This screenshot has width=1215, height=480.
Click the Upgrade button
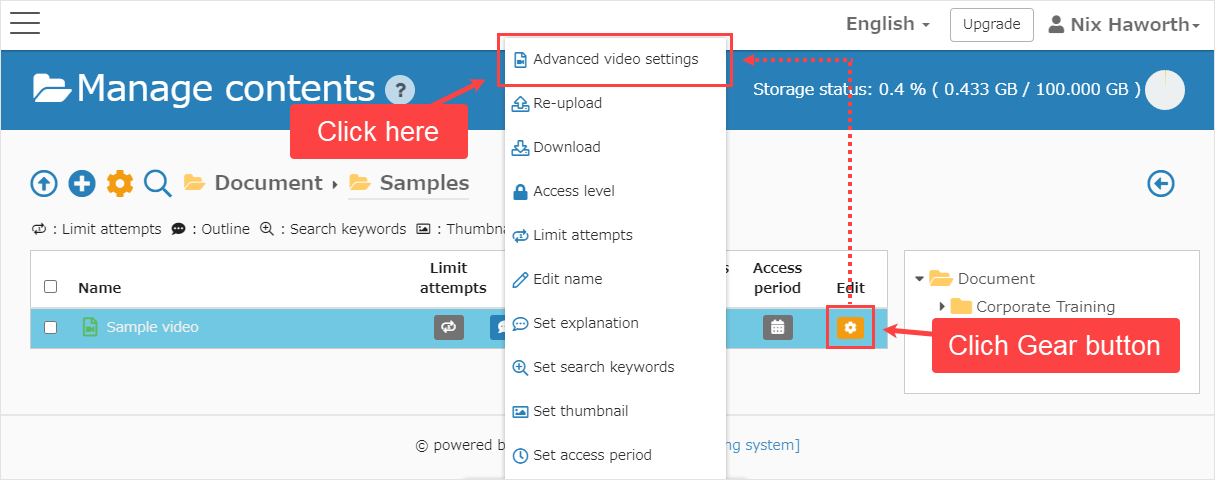[x=991, y=24]
